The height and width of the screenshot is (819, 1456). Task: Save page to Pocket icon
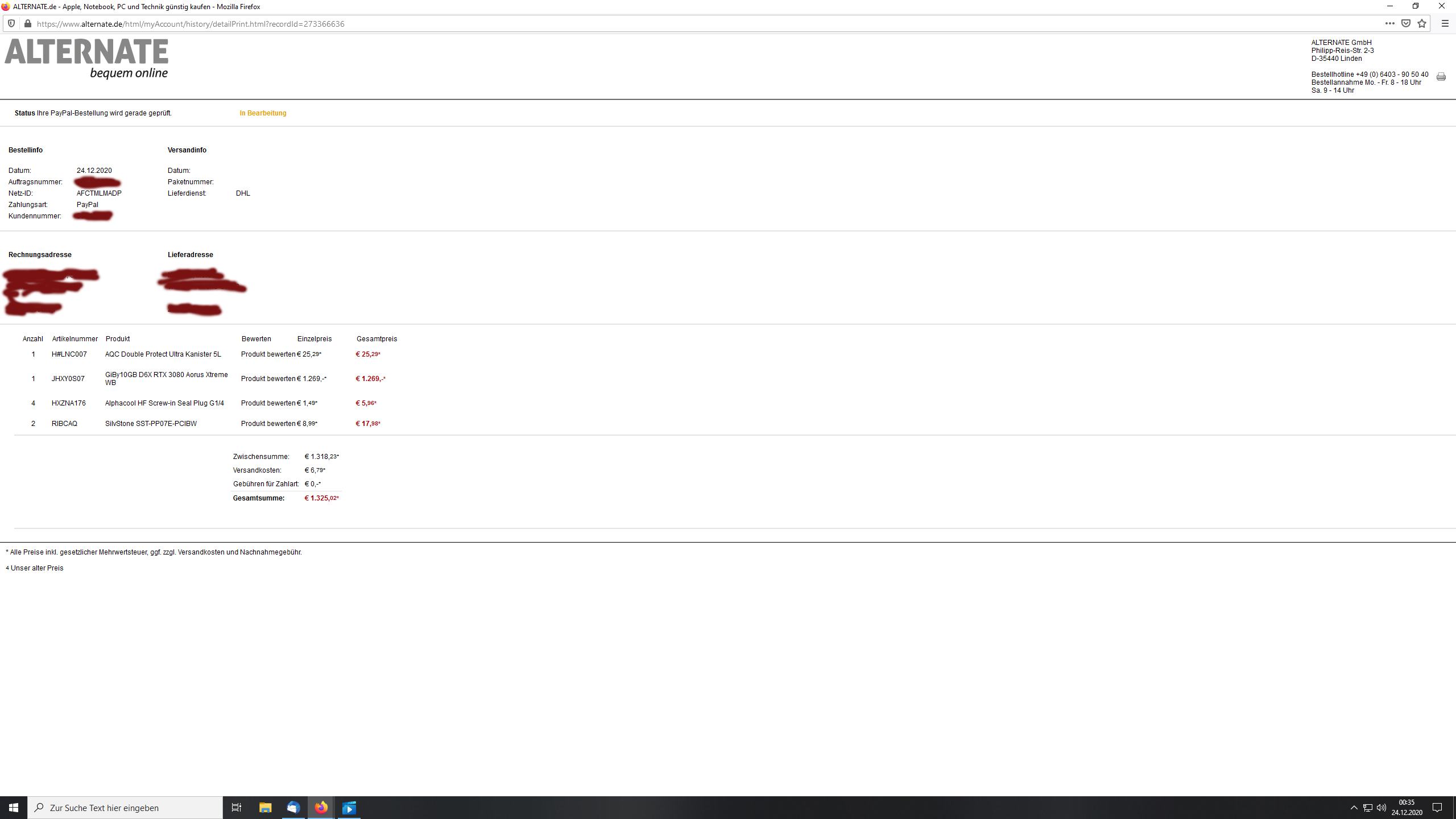tap(1406, 23)
